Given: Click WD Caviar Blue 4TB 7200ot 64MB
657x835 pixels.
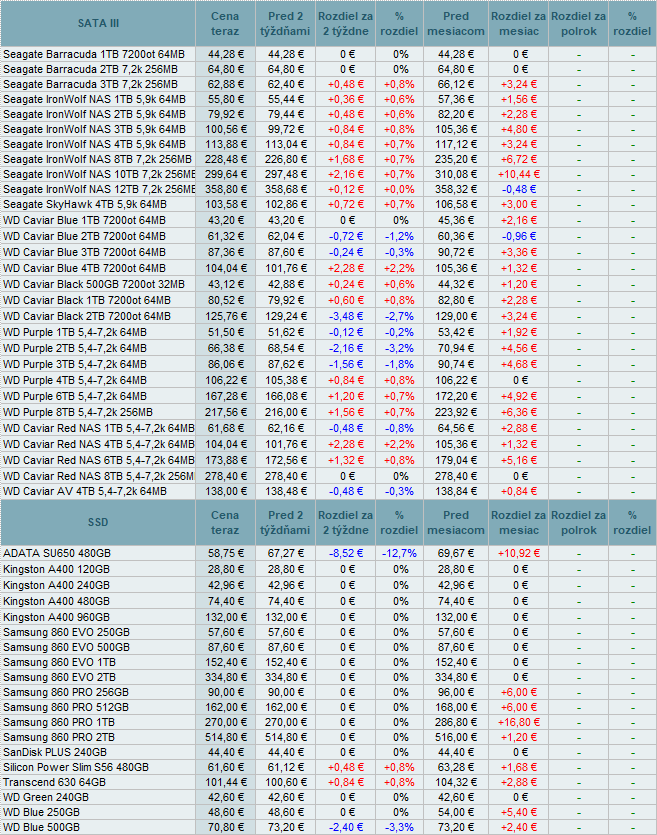Looking at the screenshot, I should pos(84,268).
